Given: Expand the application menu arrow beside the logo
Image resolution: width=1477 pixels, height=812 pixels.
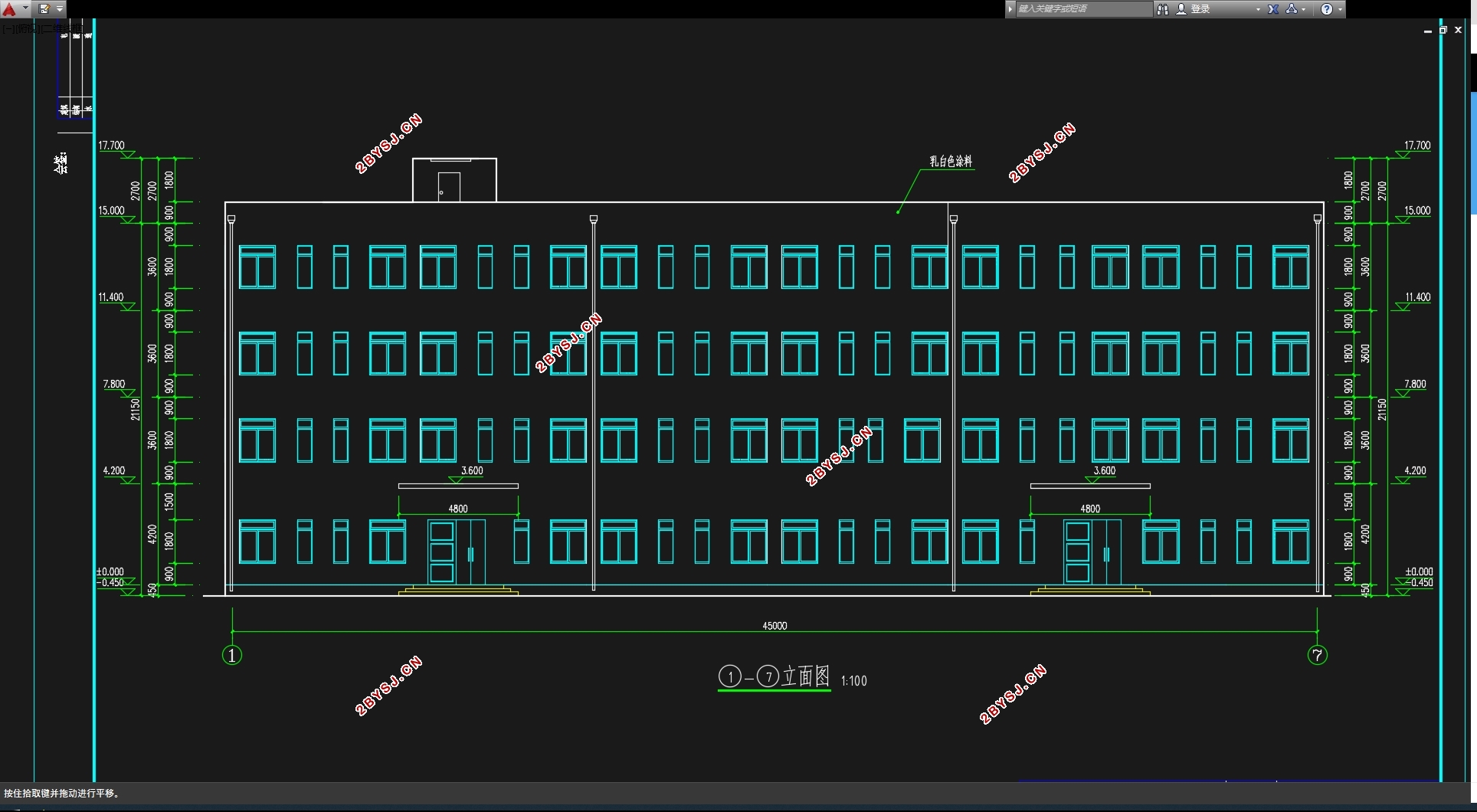Looking at the screenshot, I should click(25, 9).
